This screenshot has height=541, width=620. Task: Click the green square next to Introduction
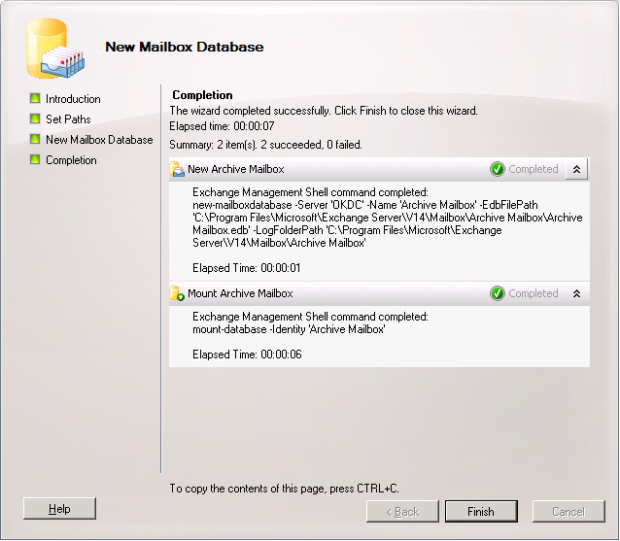(35, 98)
